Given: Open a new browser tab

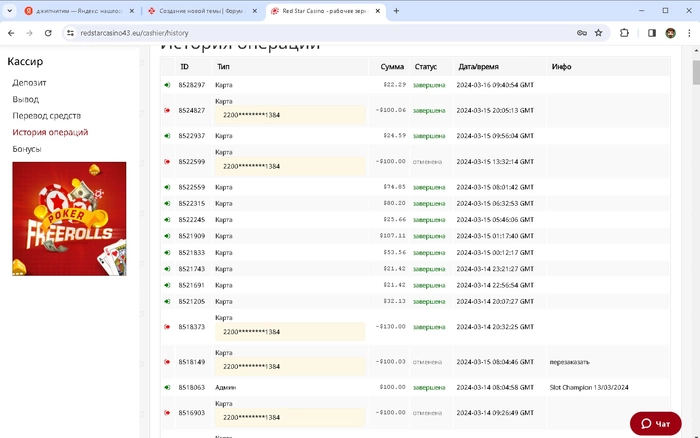Looking at the screenshot, I should tap(396, 10).
